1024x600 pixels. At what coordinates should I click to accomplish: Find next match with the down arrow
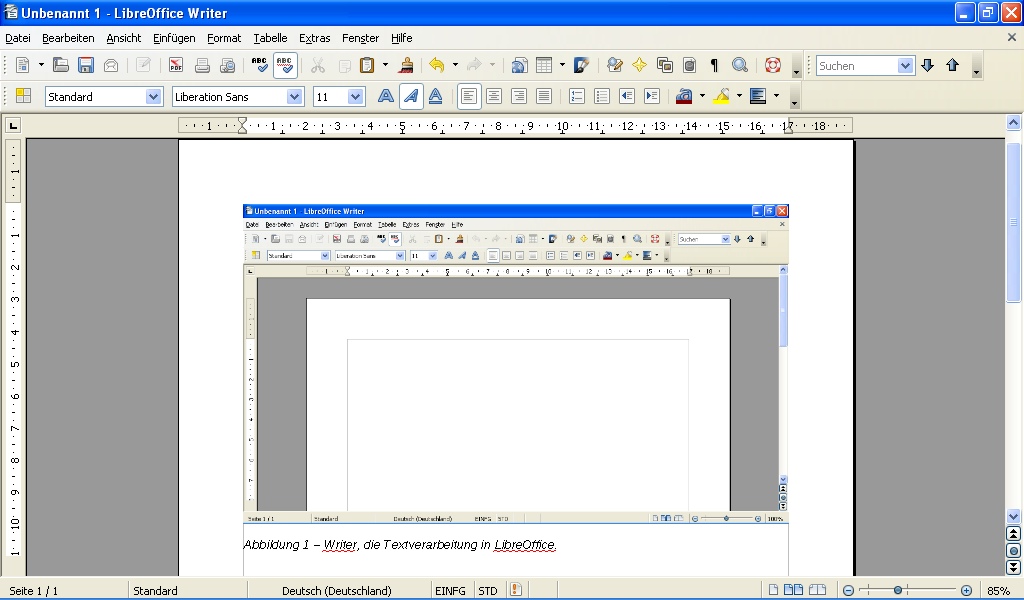tap(927, 65)
